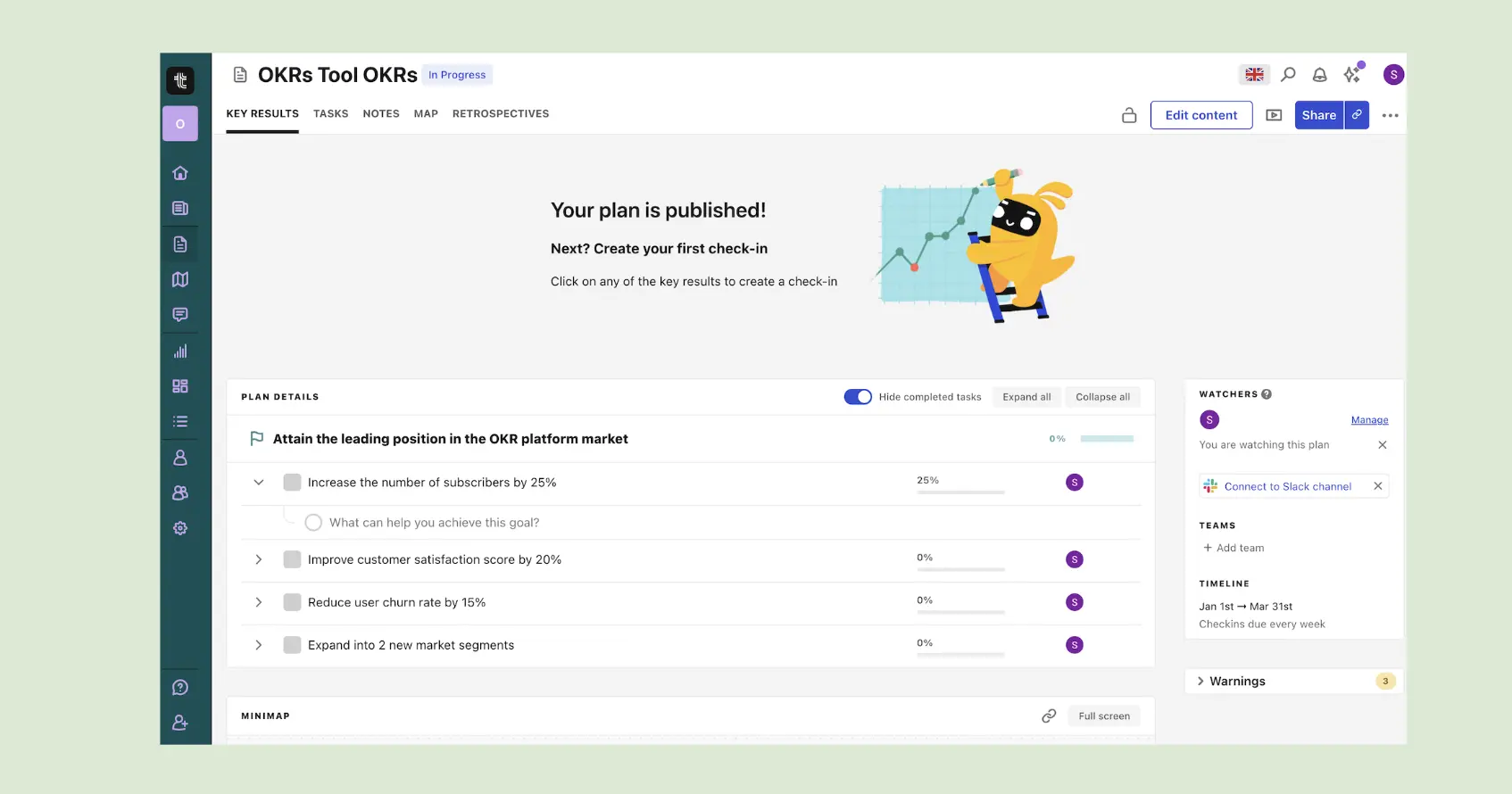Screen dimensions: 1512x794
Task: Click the presentation mode play icon
Action: [x=1274, y=115]
